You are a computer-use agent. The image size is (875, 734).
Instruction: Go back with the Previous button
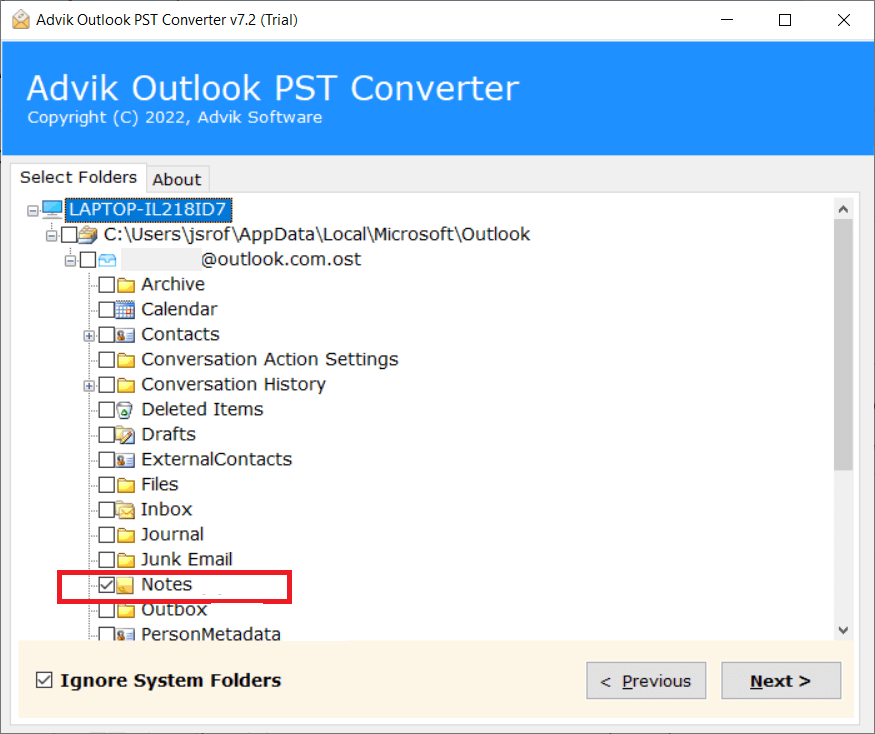(646, 681)
